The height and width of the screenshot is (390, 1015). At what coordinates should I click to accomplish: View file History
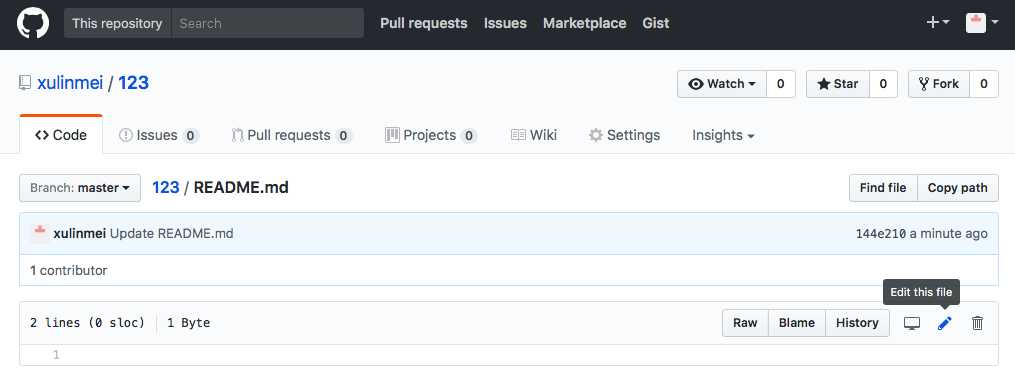click(857, 323)
